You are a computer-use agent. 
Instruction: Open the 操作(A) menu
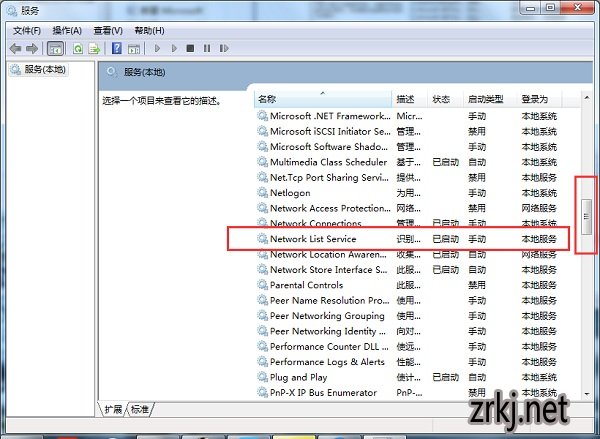67,31
